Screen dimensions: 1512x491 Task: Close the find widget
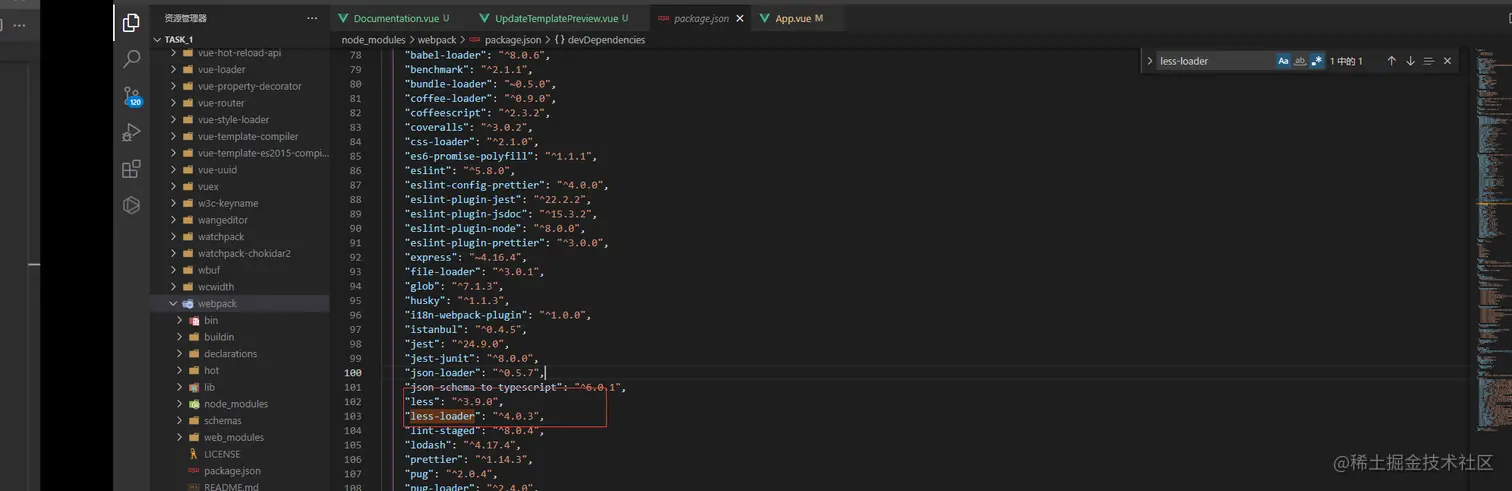click(1447, 61)
